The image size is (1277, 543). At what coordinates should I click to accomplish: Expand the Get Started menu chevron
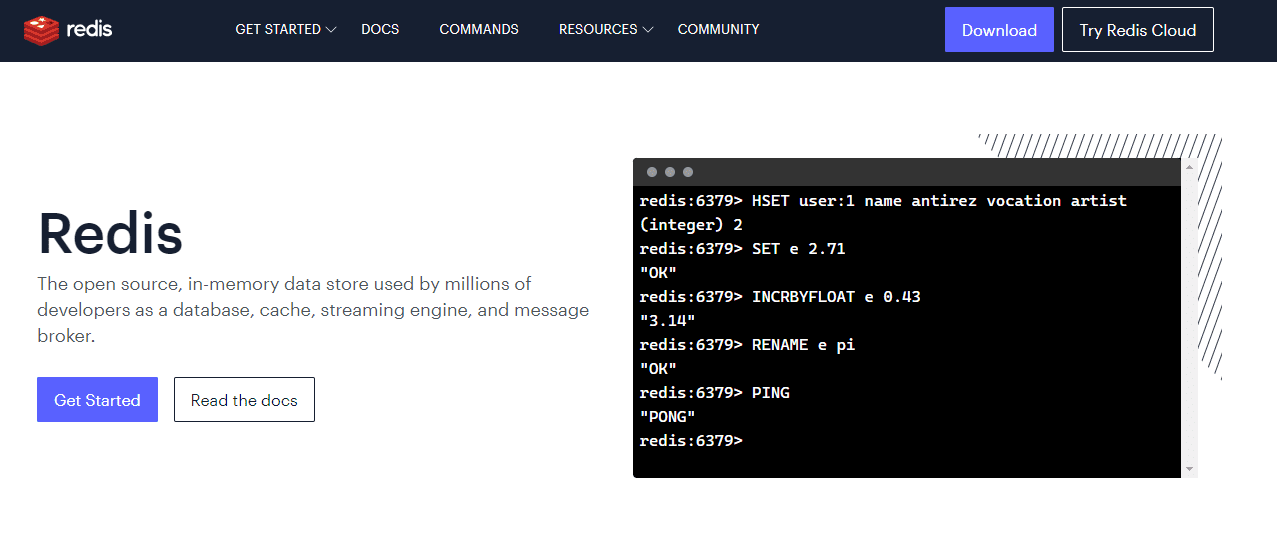pos(332,30)
